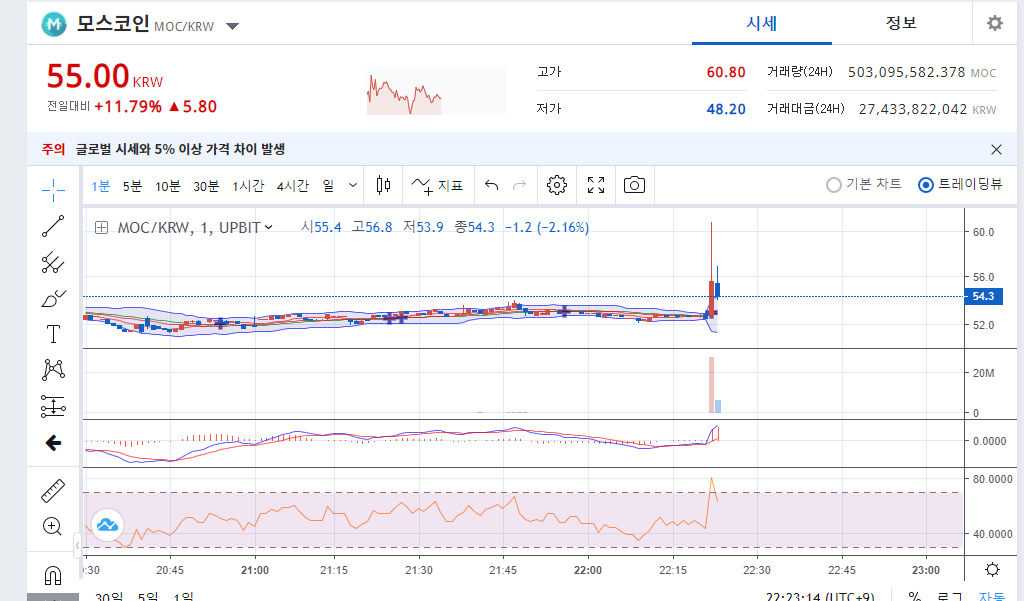Screen dimensions: 1024x601
Task: Select the 30분 interval
Action: (206, 186)
